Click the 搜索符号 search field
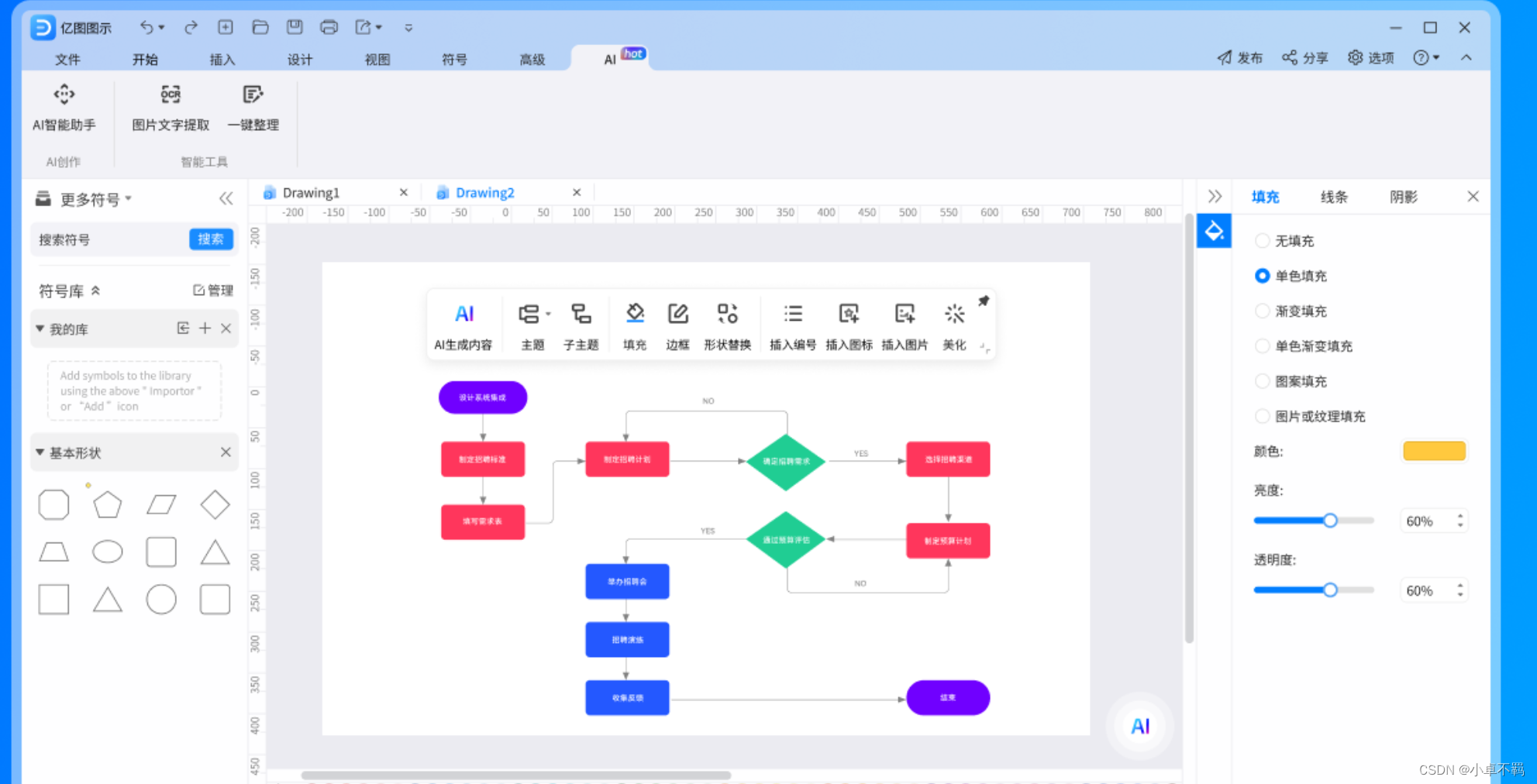The width and height of the screenshot is (1537, 784). pos(111,239)
